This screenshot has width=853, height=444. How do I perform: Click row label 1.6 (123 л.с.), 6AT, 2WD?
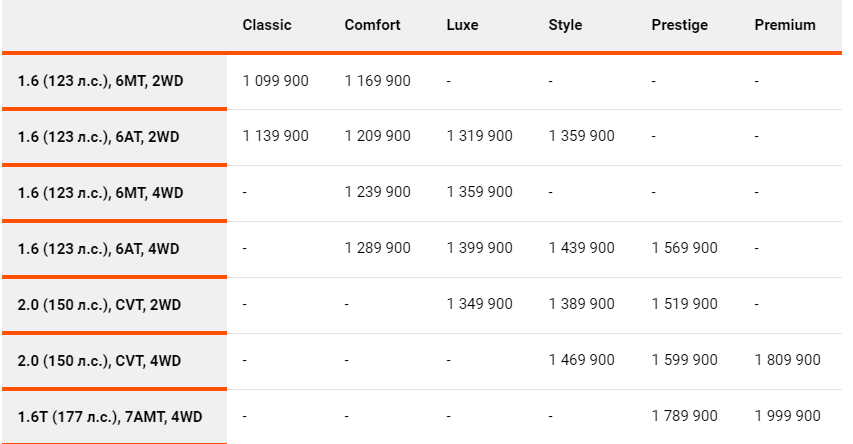tap(98, 137)
